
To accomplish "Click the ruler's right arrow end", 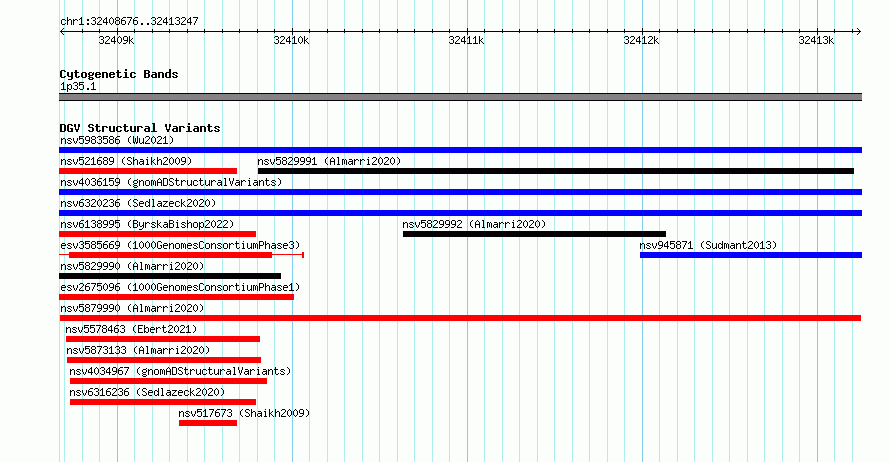I will coord(858,32).
